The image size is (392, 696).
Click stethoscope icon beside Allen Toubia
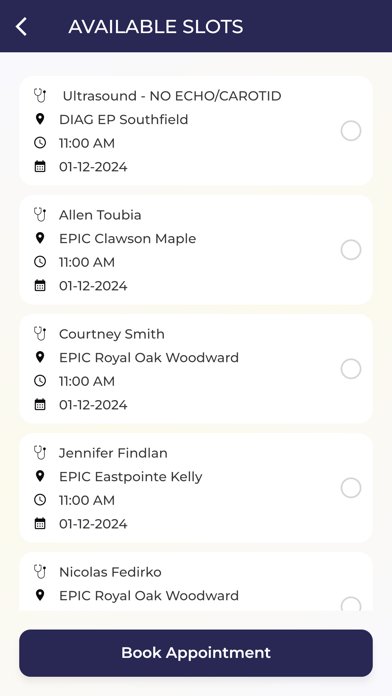[40, 214]
